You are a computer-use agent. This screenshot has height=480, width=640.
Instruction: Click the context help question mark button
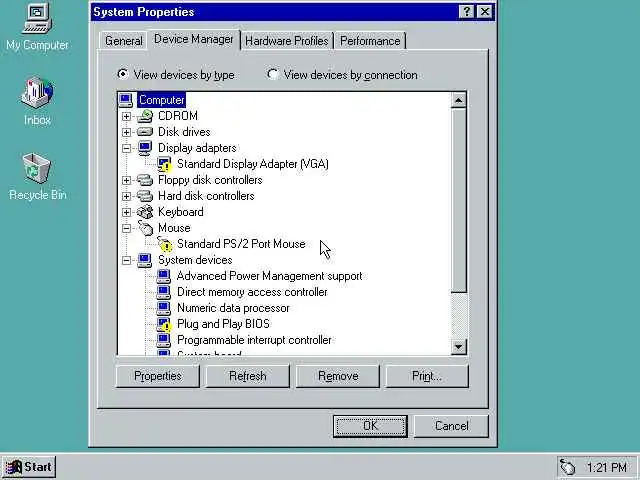pos(467,12)
